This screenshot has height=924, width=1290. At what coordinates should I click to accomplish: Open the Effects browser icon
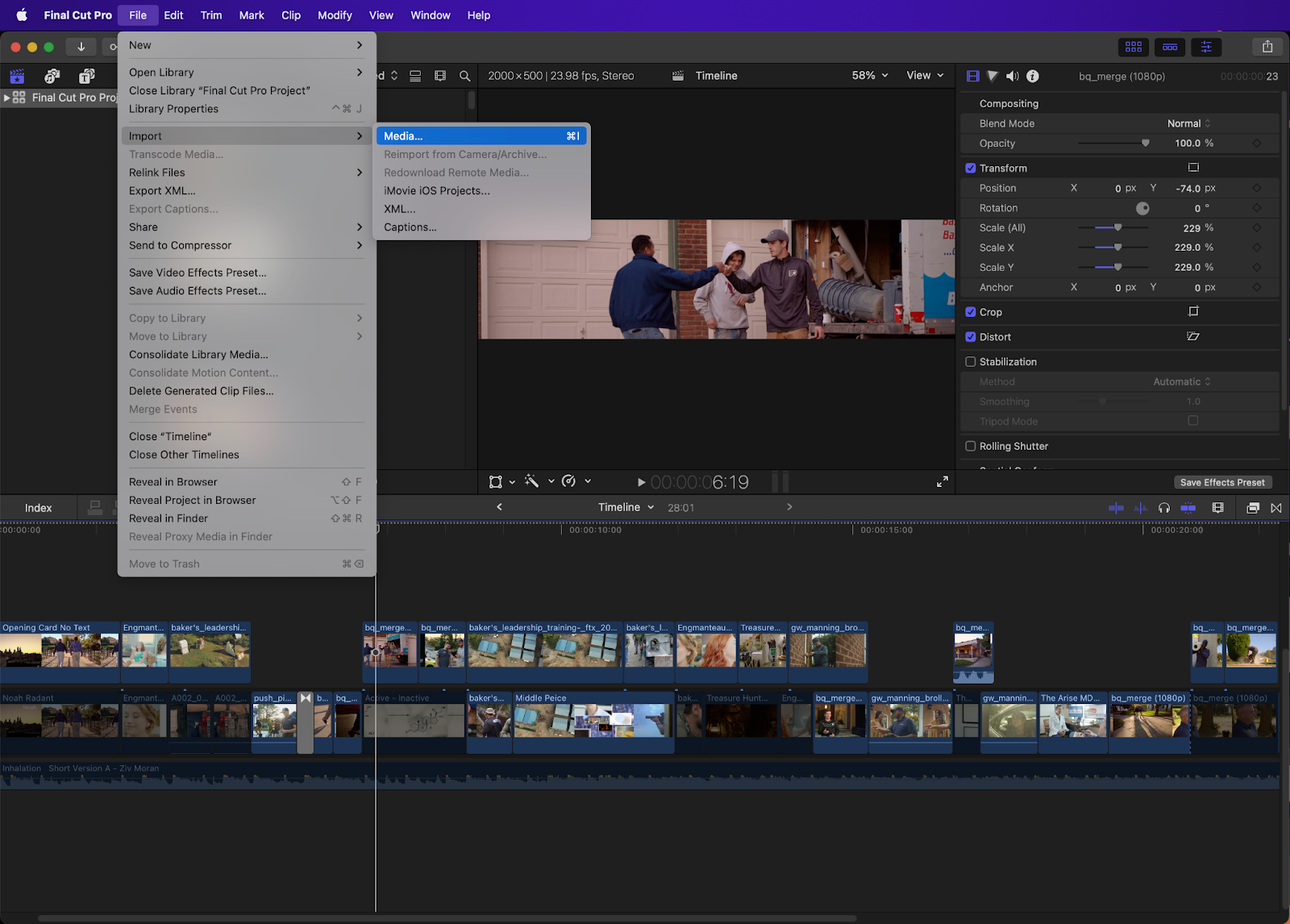[1253, 508]
